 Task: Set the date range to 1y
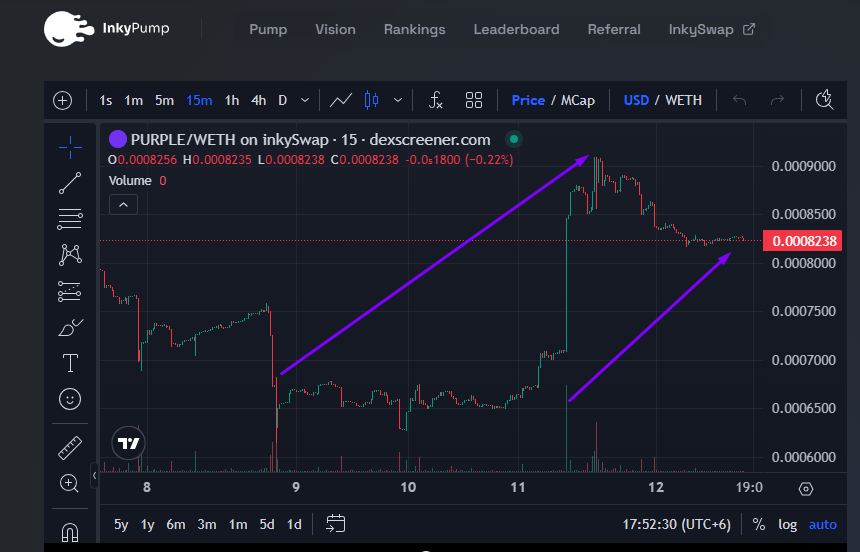148,525
